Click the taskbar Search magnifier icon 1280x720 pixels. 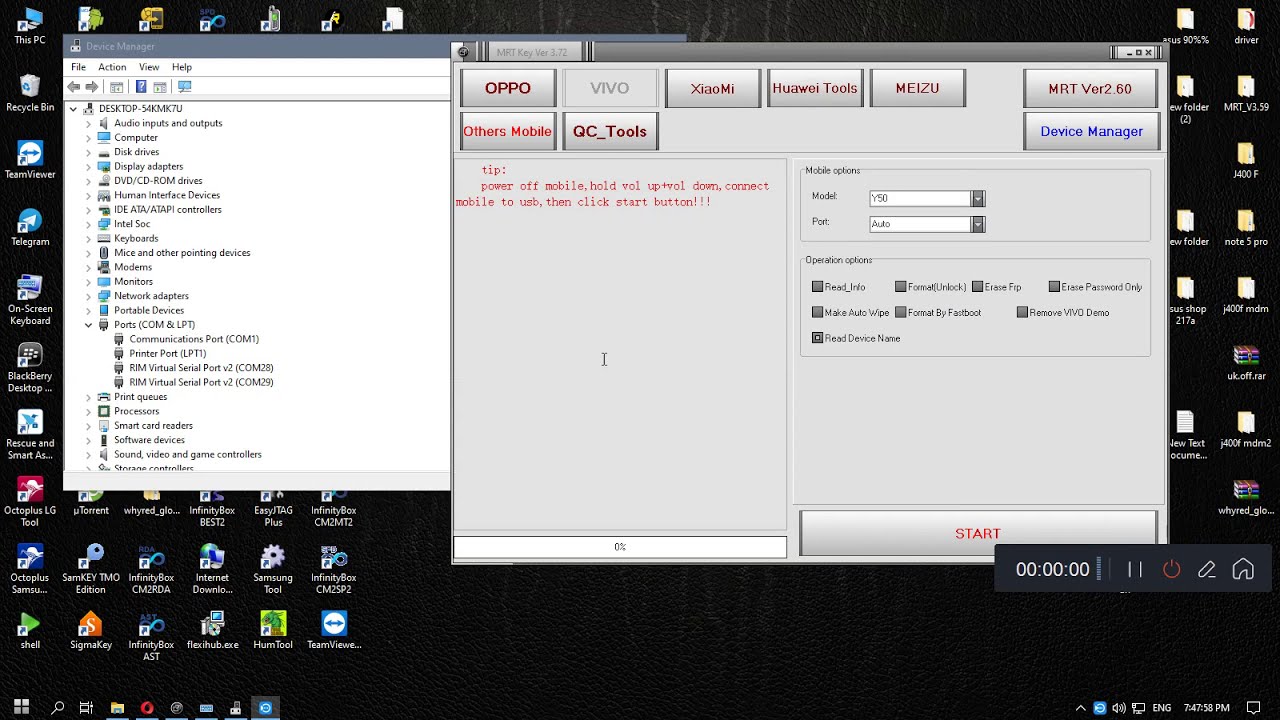click(58, 708)
